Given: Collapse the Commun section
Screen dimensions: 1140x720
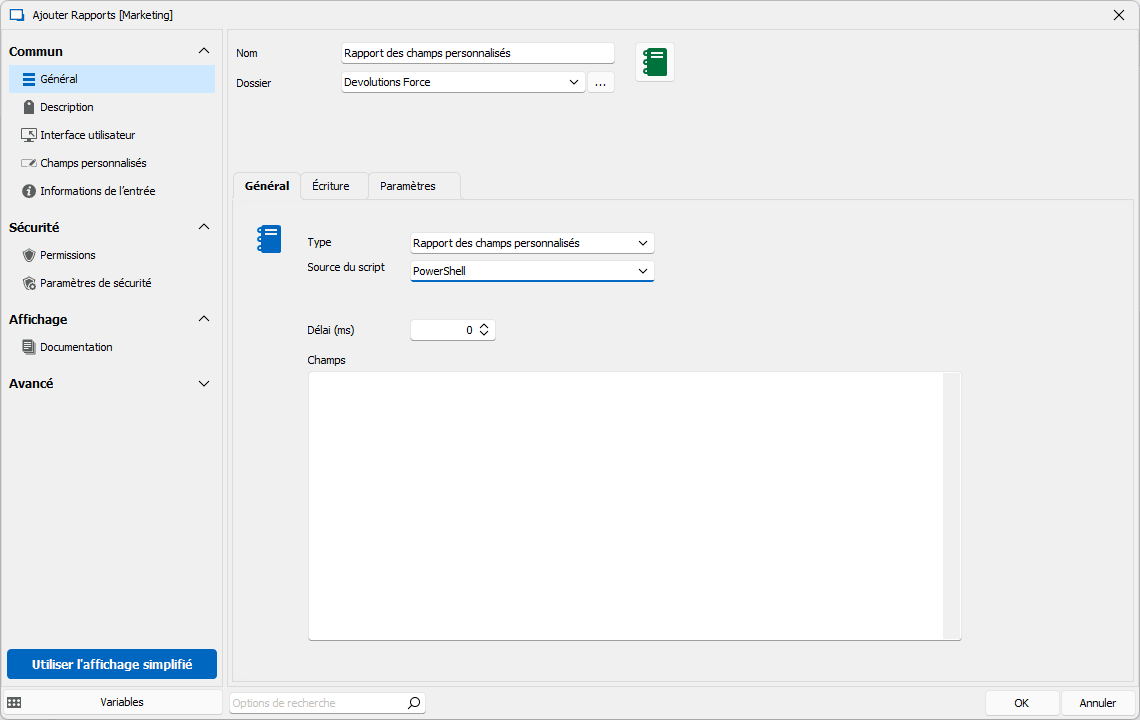Looking at the screenshot, I should pyautogui.click(x=204, y=51).
